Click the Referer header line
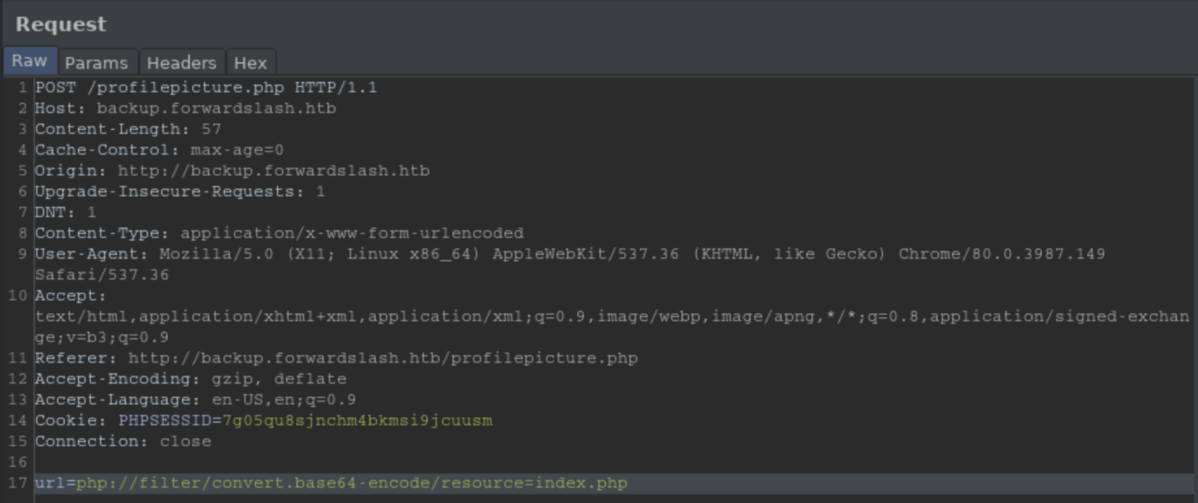Image resolution: width=1198 pixels, height=503 pixels. point(336,358)
